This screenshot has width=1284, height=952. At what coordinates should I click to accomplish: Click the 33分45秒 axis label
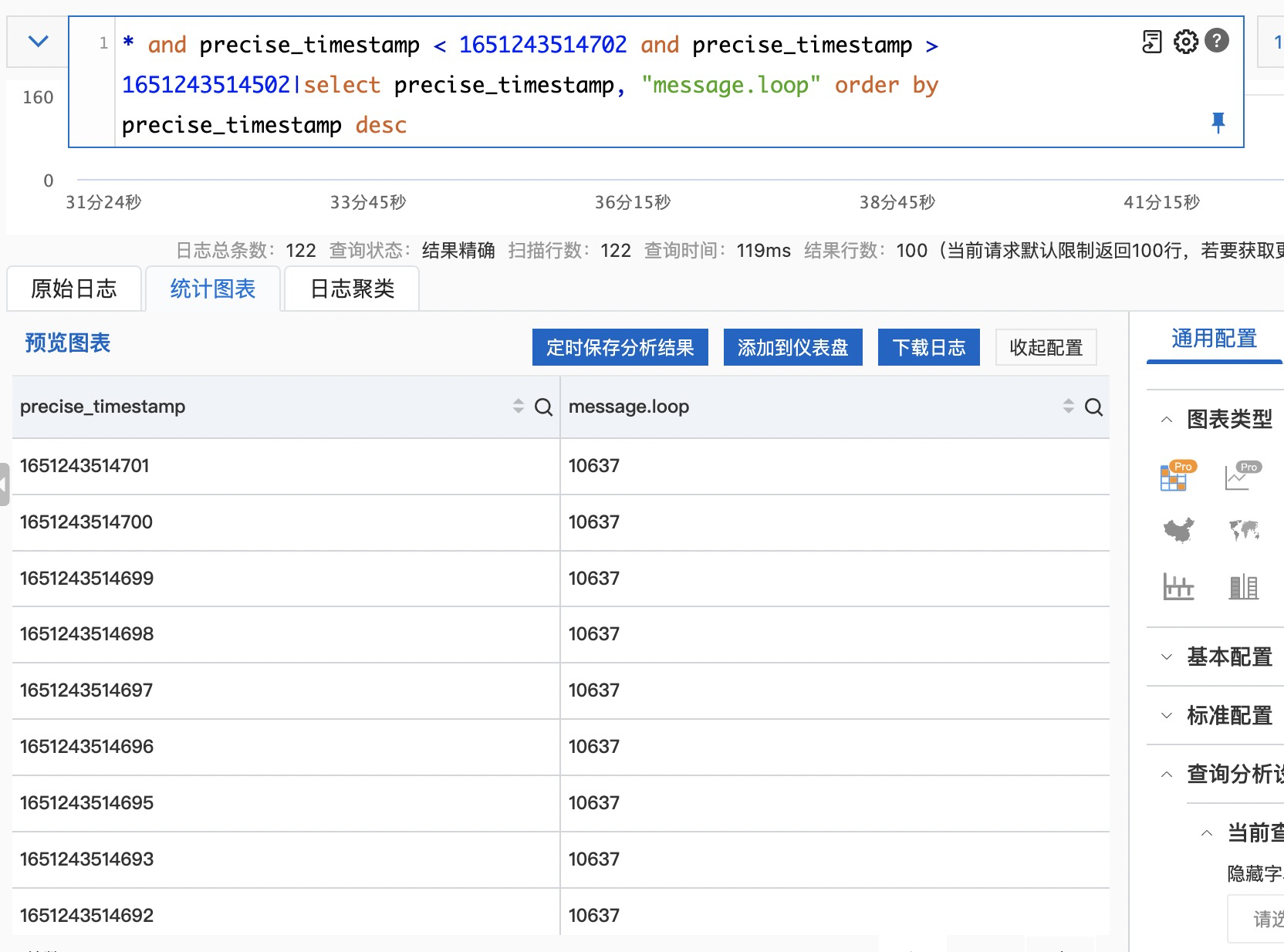[368, 202]
